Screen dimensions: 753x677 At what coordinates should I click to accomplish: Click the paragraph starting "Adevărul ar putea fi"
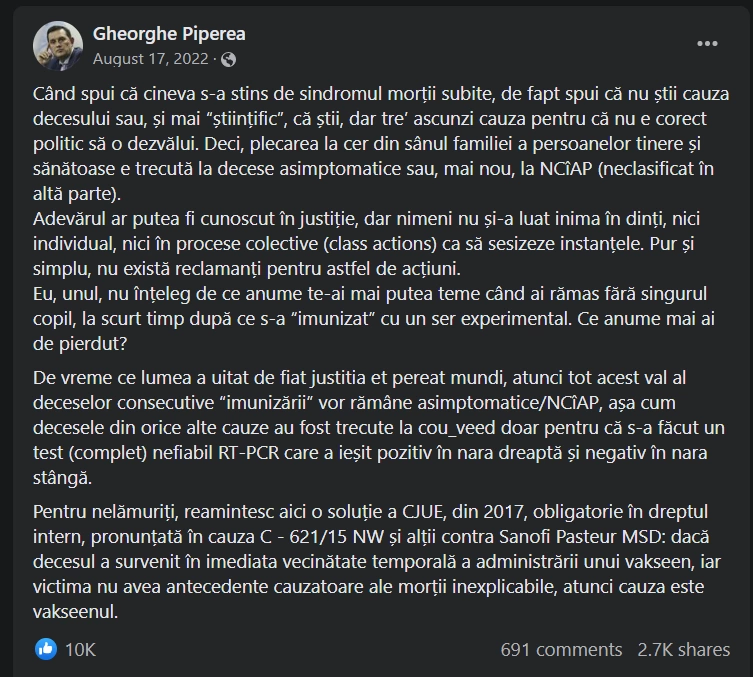(x=380, y=243)
